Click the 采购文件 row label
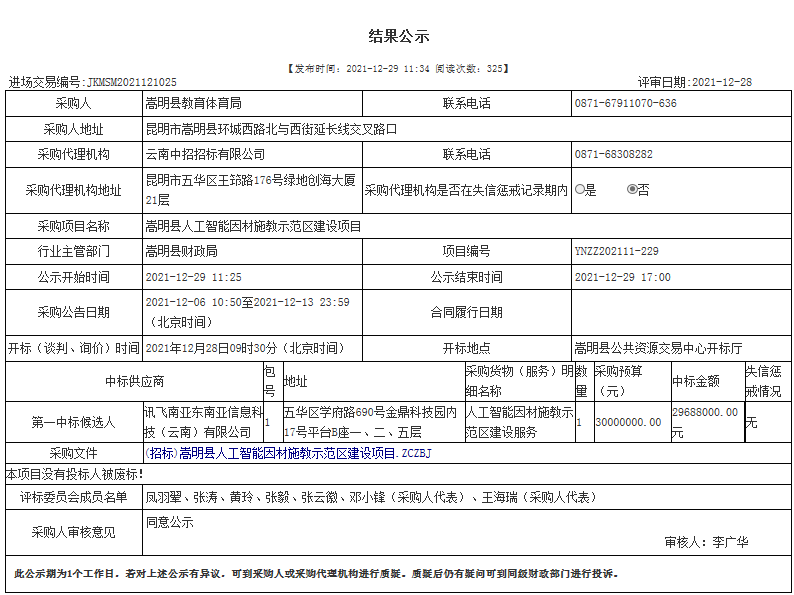Viewport: 794px width, 595px height. 74,453
